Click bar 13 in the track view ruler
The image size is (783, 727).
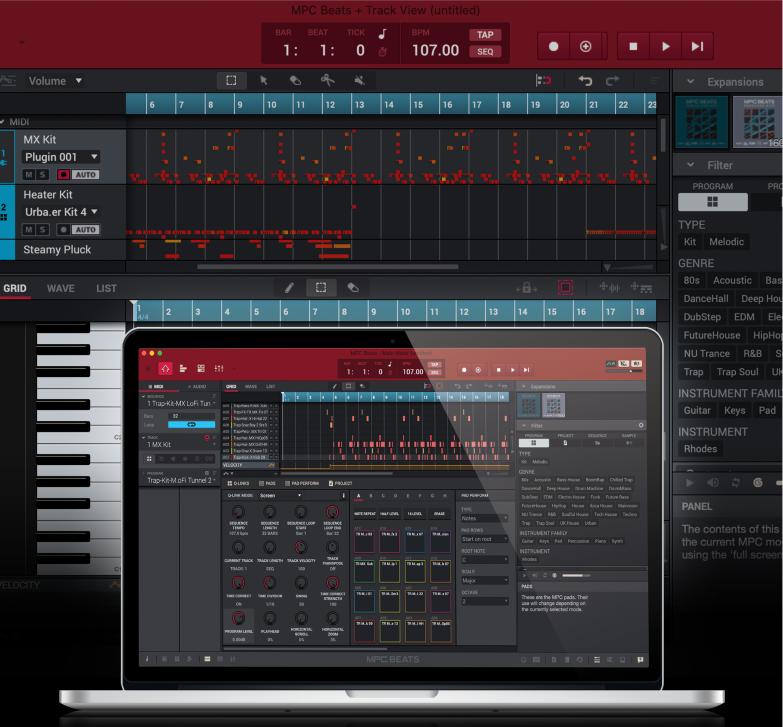point(359,104)
